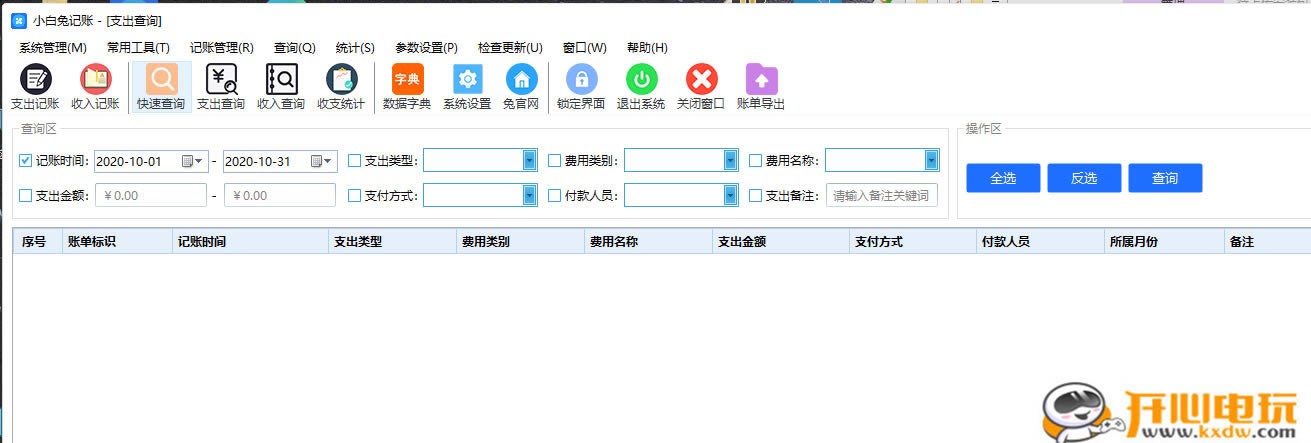Enable the 支出金额 filter checkbox

point(26,196)
